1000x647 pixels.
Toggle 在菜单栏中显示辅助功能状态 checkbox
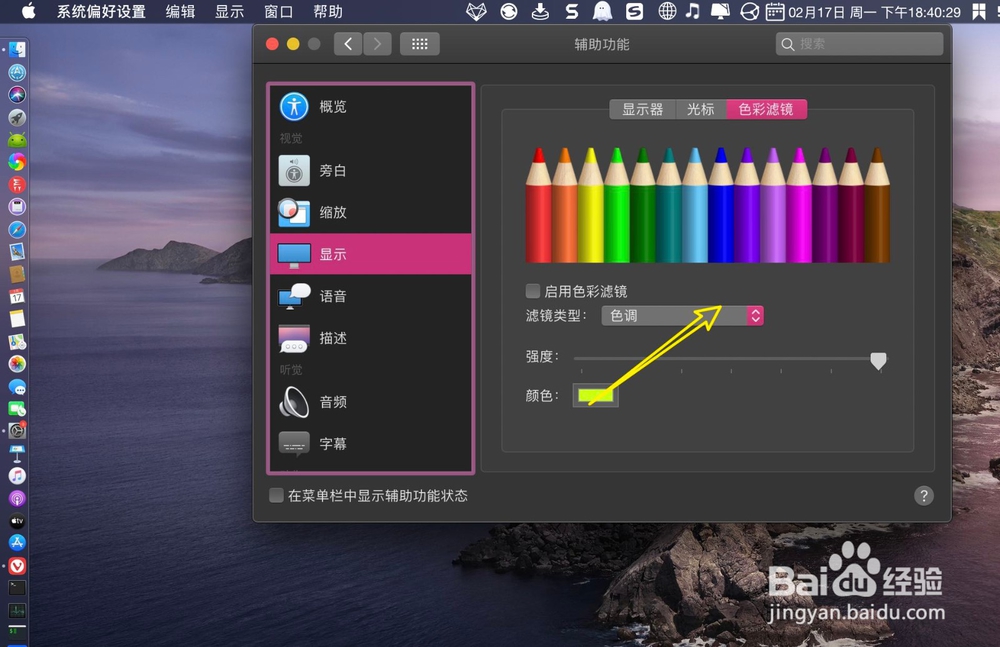tap(275, 495)
